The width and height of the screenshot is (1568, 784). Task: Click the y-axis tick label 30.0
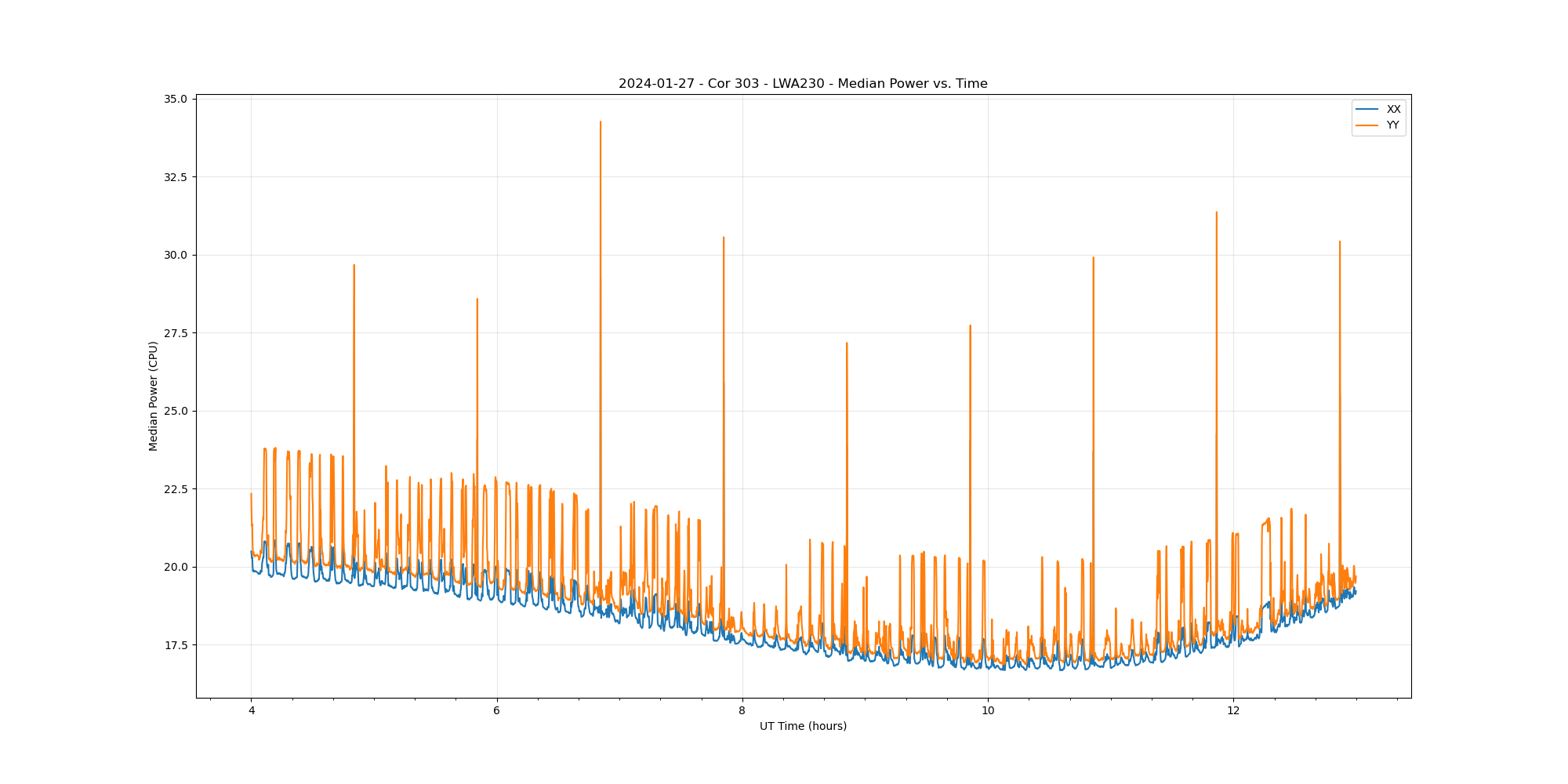(175, 256)
